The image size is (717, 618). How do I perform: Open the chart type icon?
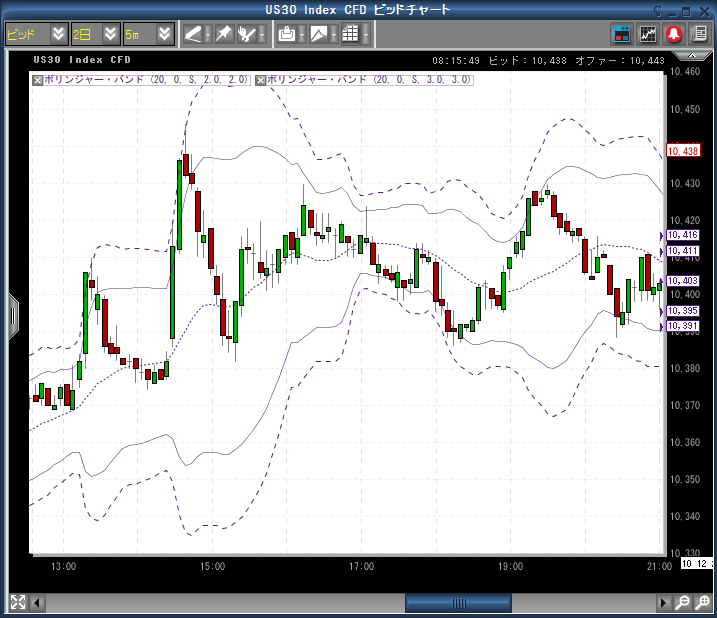319,34
